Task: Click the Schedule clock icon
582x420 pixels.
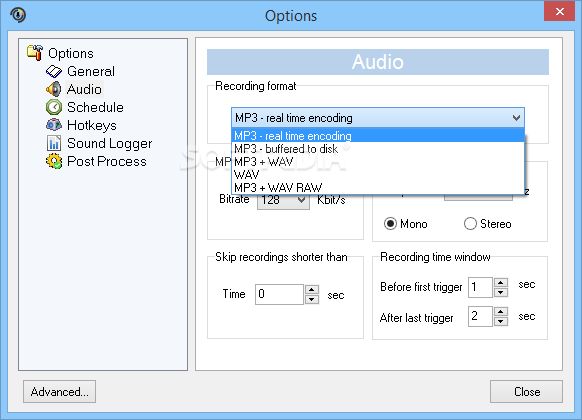Action: tap(54, 107)
